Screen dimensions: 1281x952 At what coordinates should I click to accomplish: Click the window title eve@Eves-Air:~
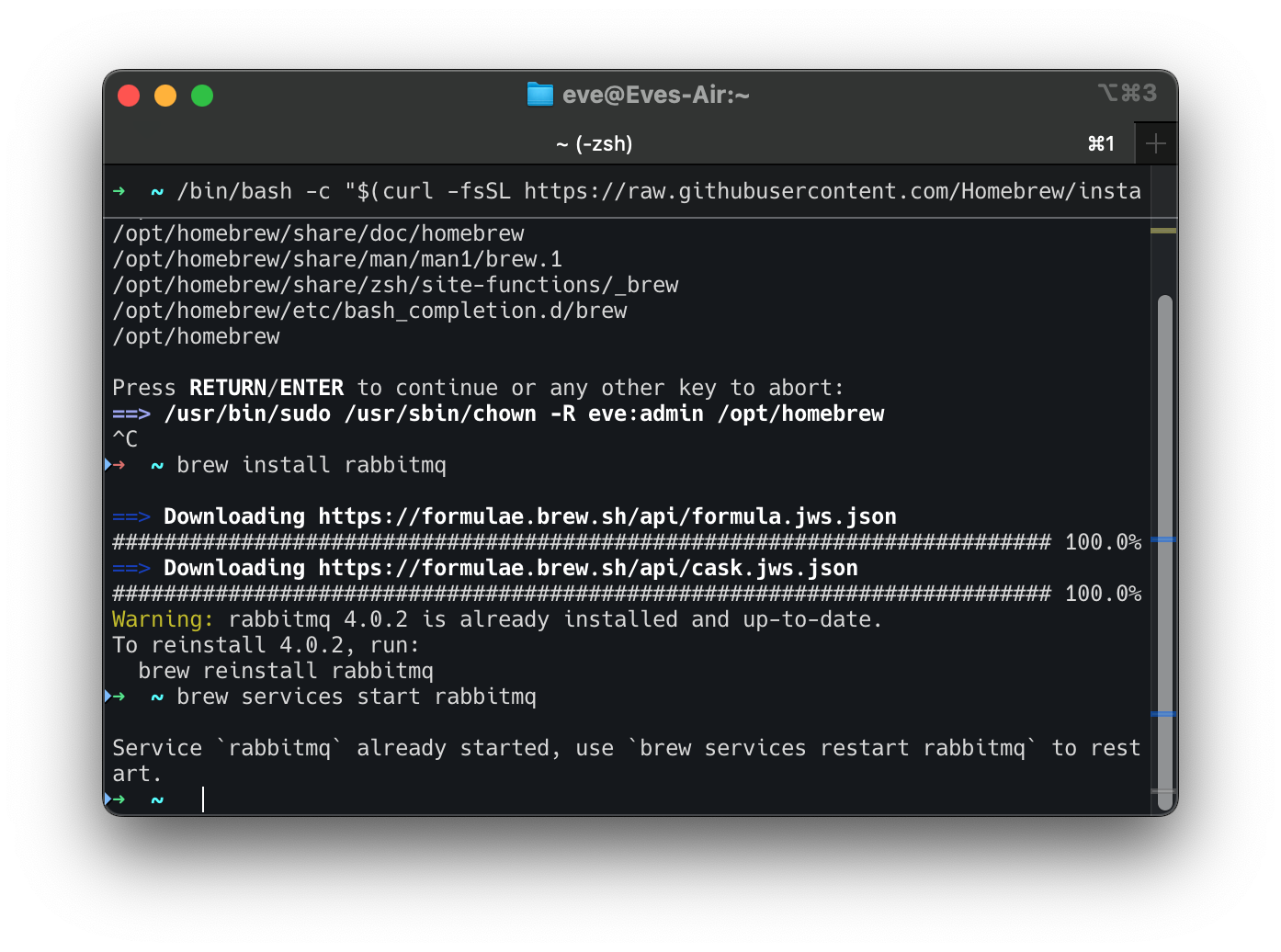click(657, 94)
